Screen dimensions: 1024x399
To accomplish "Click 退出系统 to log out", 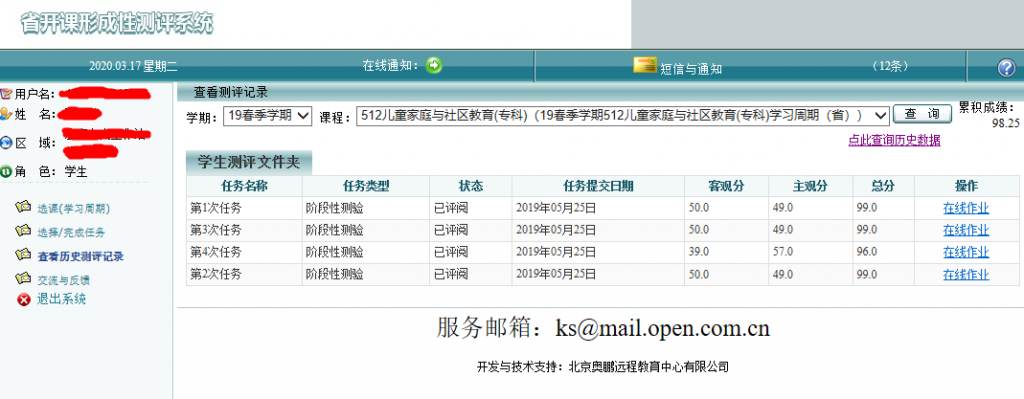I will [61, 300].
